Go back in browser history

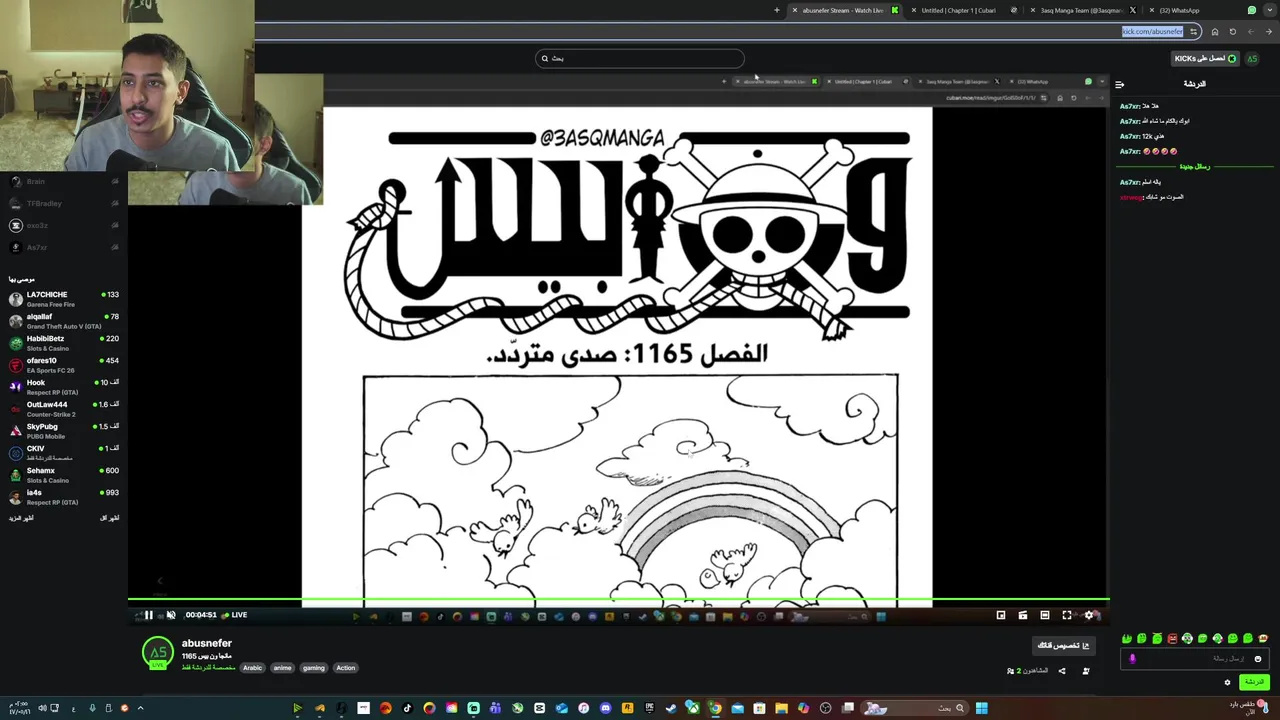click(x=1269, y=32)
